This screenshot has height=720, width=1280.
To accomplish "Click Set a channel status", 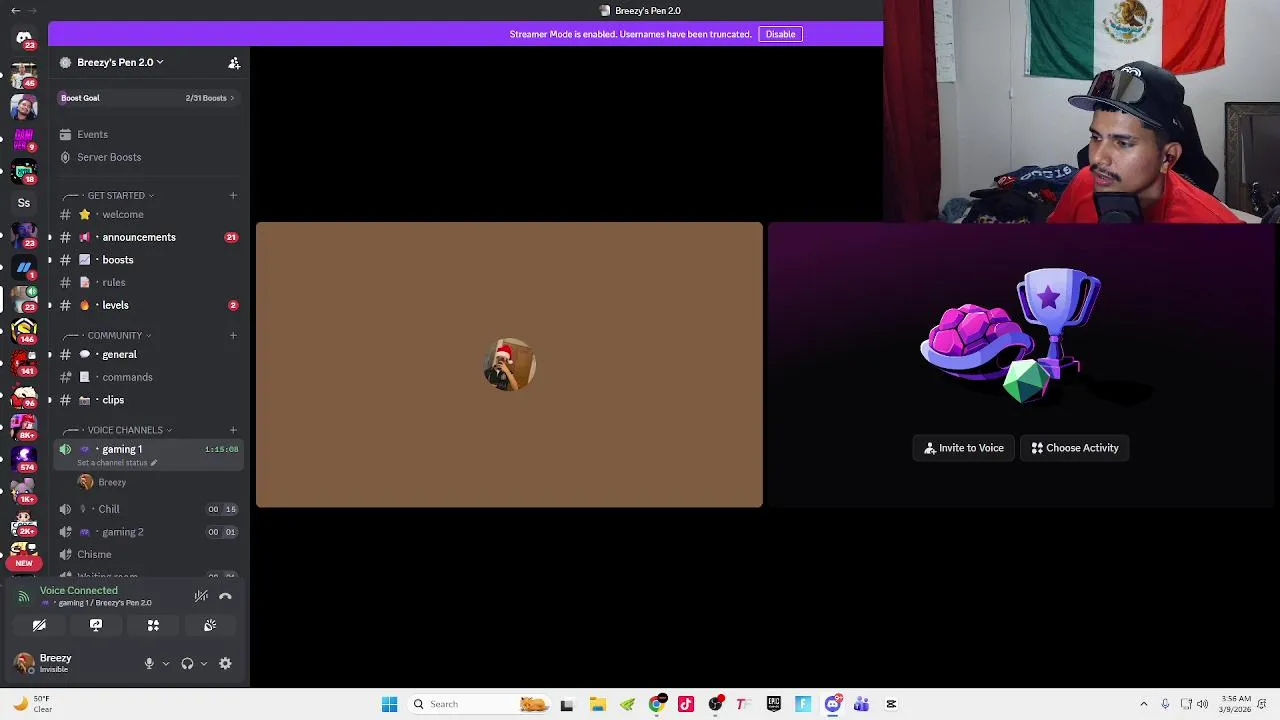I will pos(117,463).
